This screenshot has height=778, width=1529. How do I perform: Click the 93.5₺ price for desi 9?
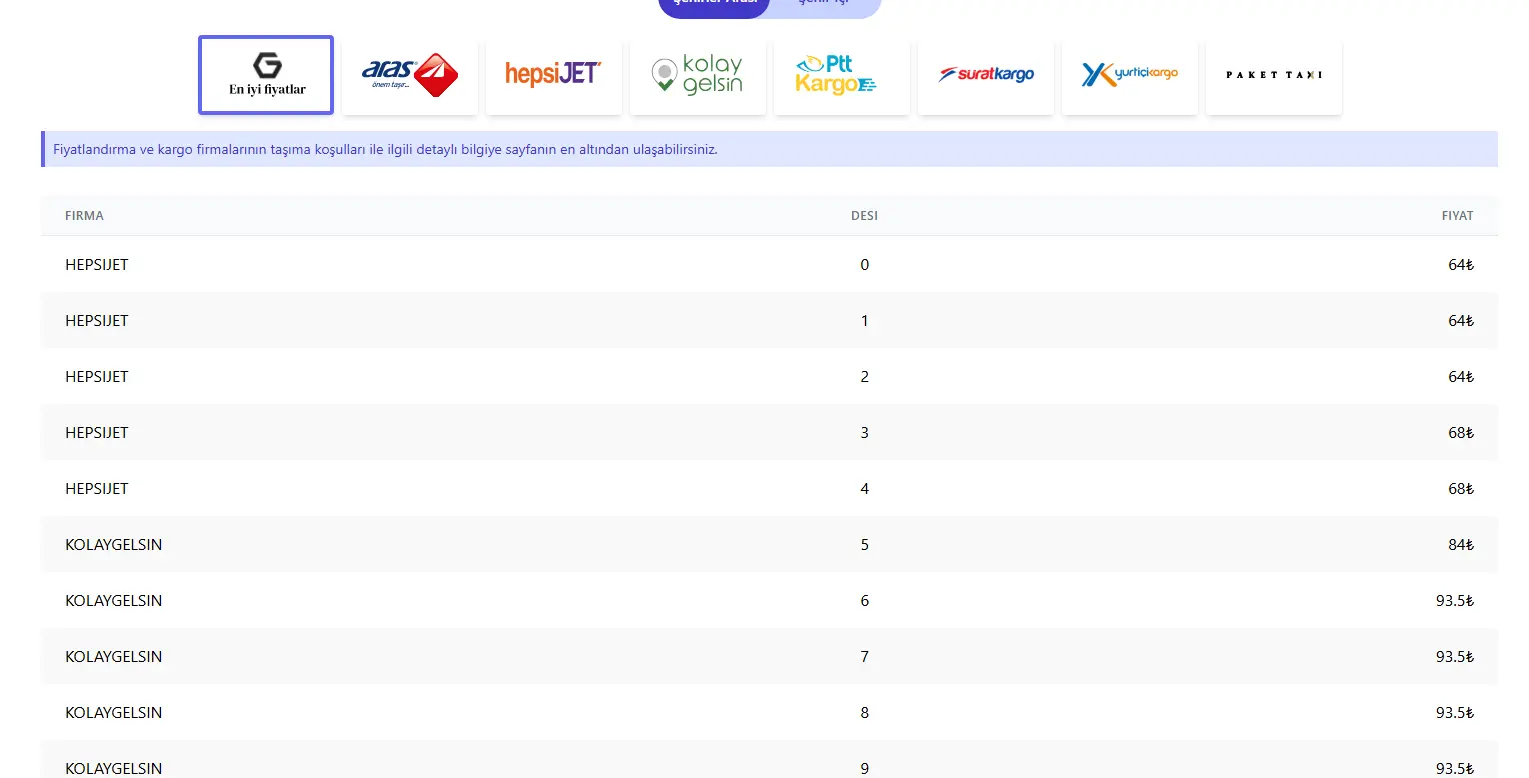[1455, 769]
